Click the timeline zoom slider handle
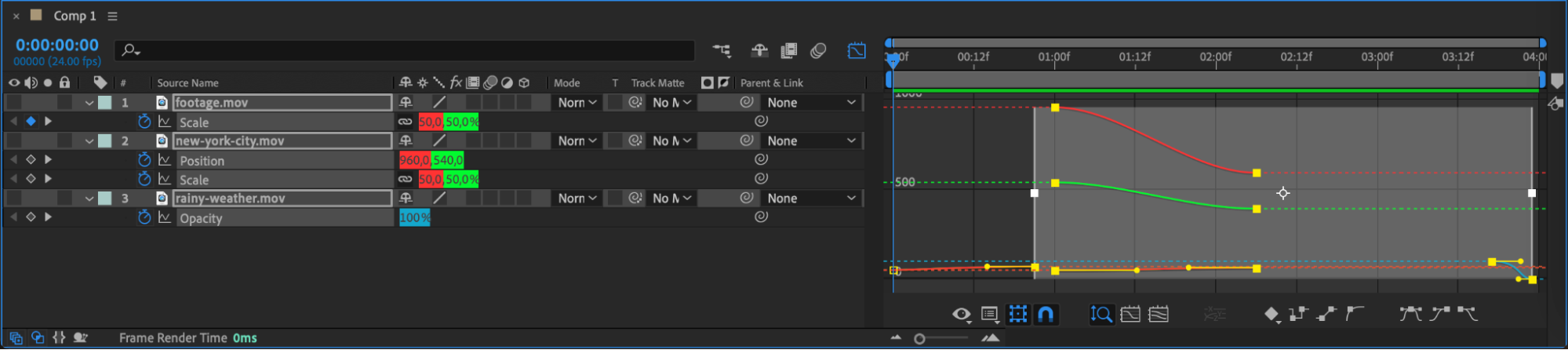 920,338
